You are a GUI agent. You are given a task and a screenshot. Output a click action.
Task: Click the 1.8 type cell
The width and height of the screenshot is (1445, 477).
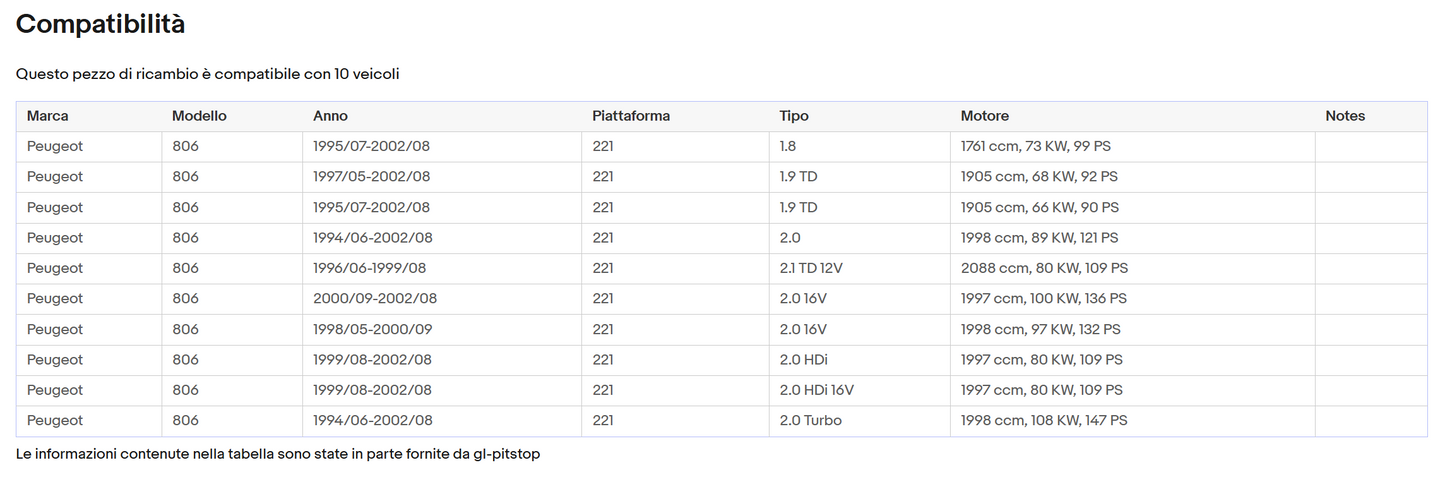pyautogui.click(x=789, y=146)
